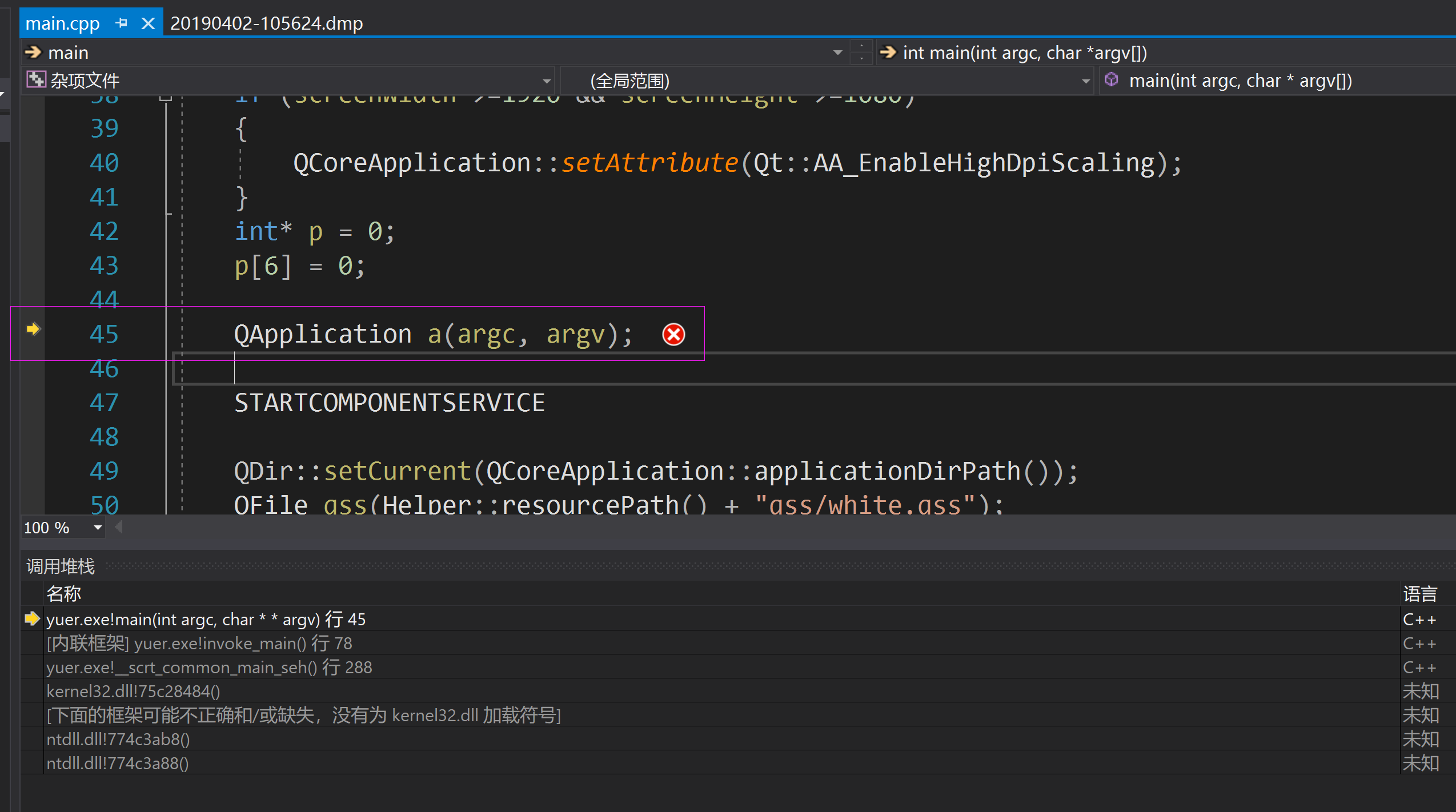The width and height of the screenshot is (1456, 812).
Task: Click the purple cube icon beside main member
Action: point(1112,80)
